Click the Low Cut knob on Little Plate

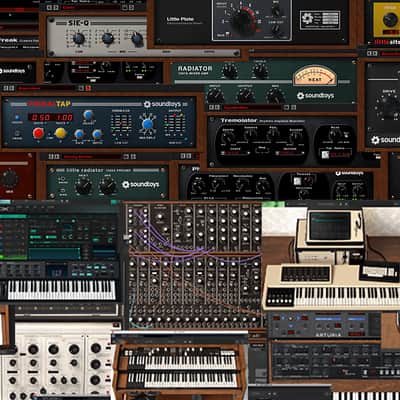click(x=277, y=29)
